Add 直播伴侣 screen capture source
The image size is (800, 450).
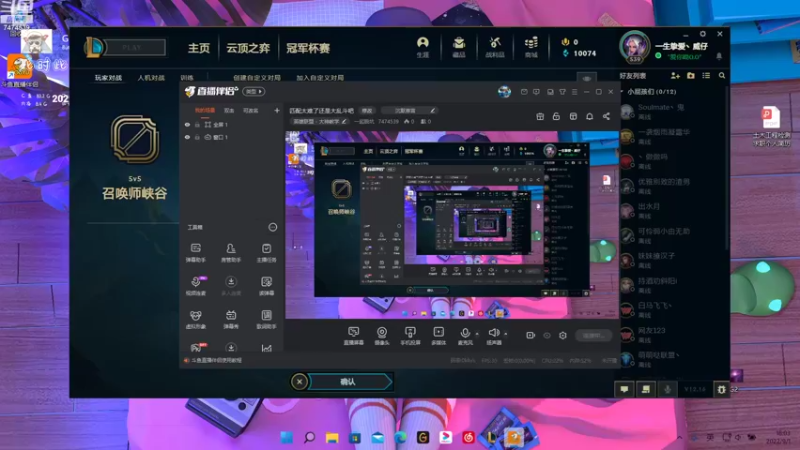pyautogui.click(x=354, y=336)
